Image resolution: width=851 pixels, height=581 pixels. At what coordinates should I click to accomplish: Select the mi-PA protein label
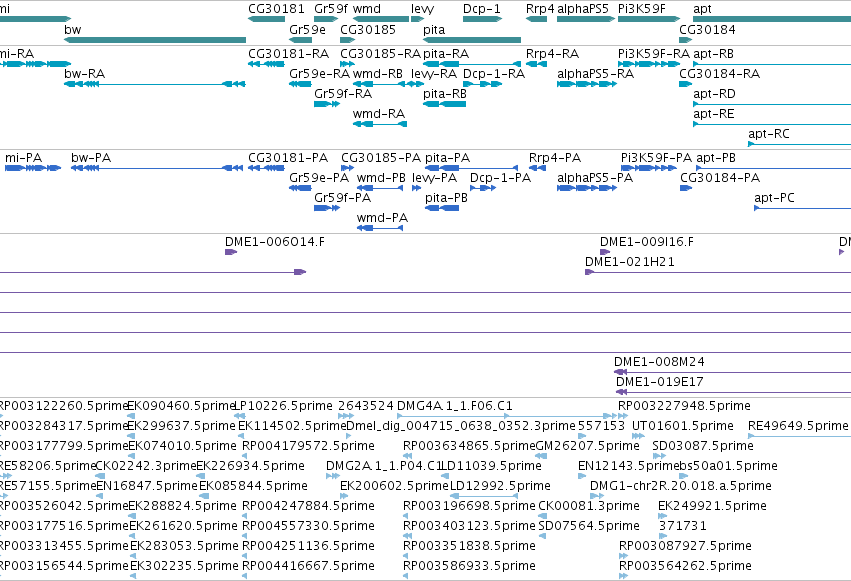click(23, 158)
